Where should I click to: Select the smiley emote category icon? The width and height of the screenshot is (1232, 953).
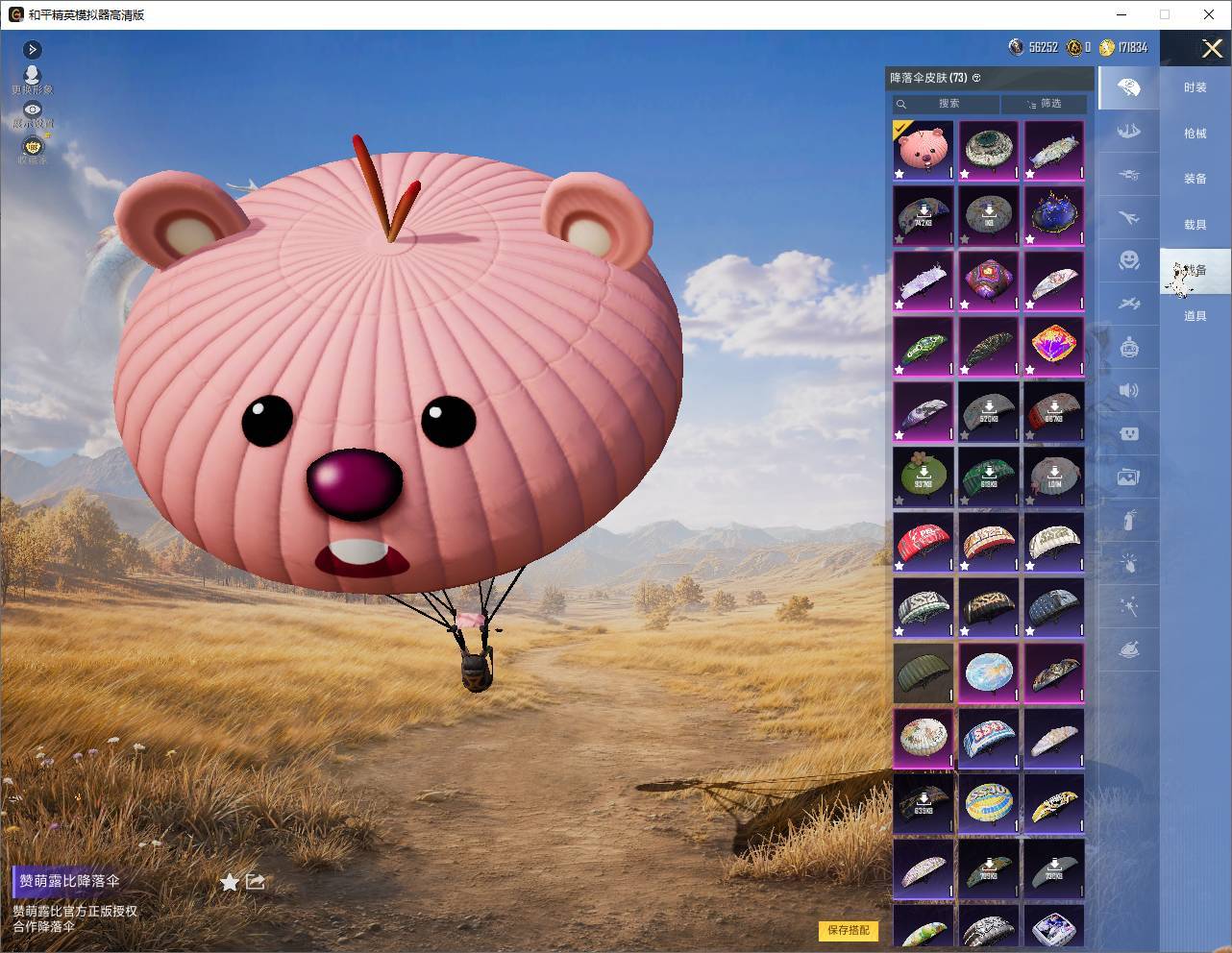(x=1128, y=260)
